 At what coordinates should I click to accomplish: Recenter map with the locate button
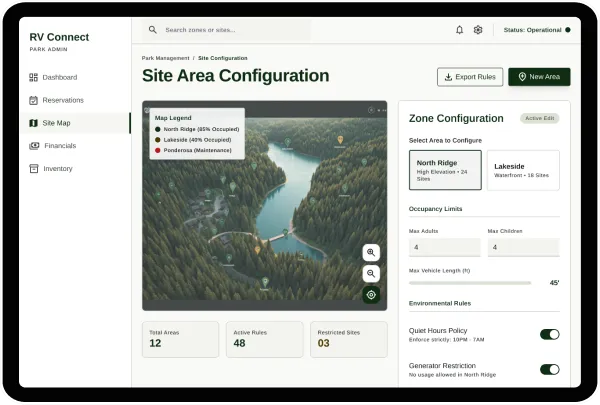tap(371, 295)
